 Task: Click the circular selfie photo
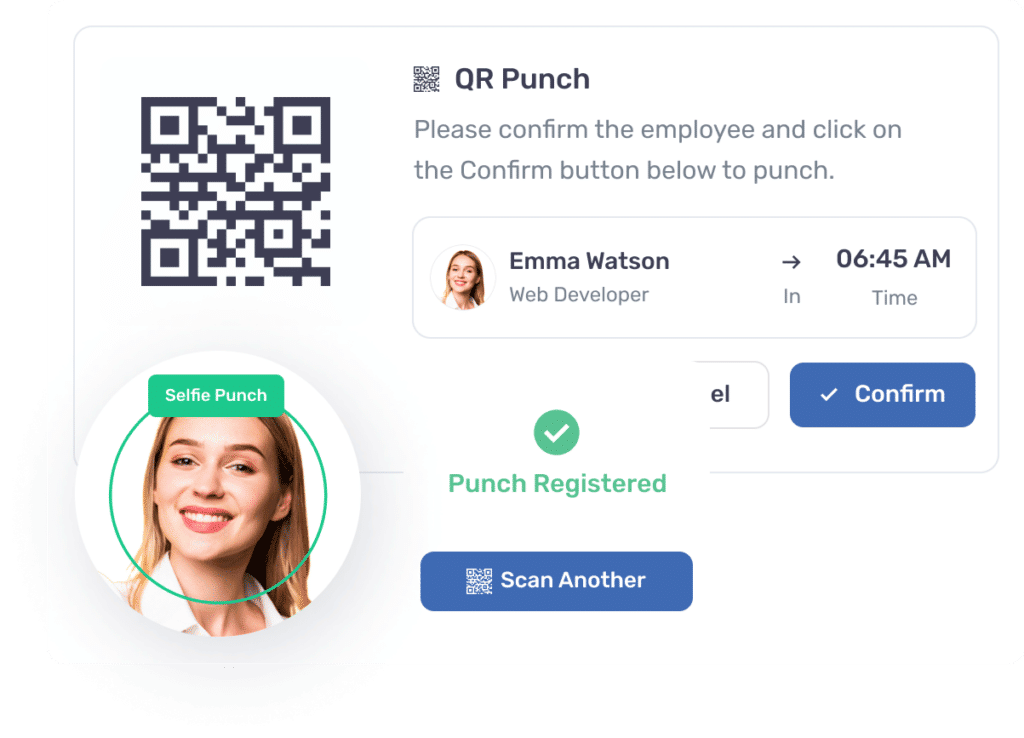218,494
